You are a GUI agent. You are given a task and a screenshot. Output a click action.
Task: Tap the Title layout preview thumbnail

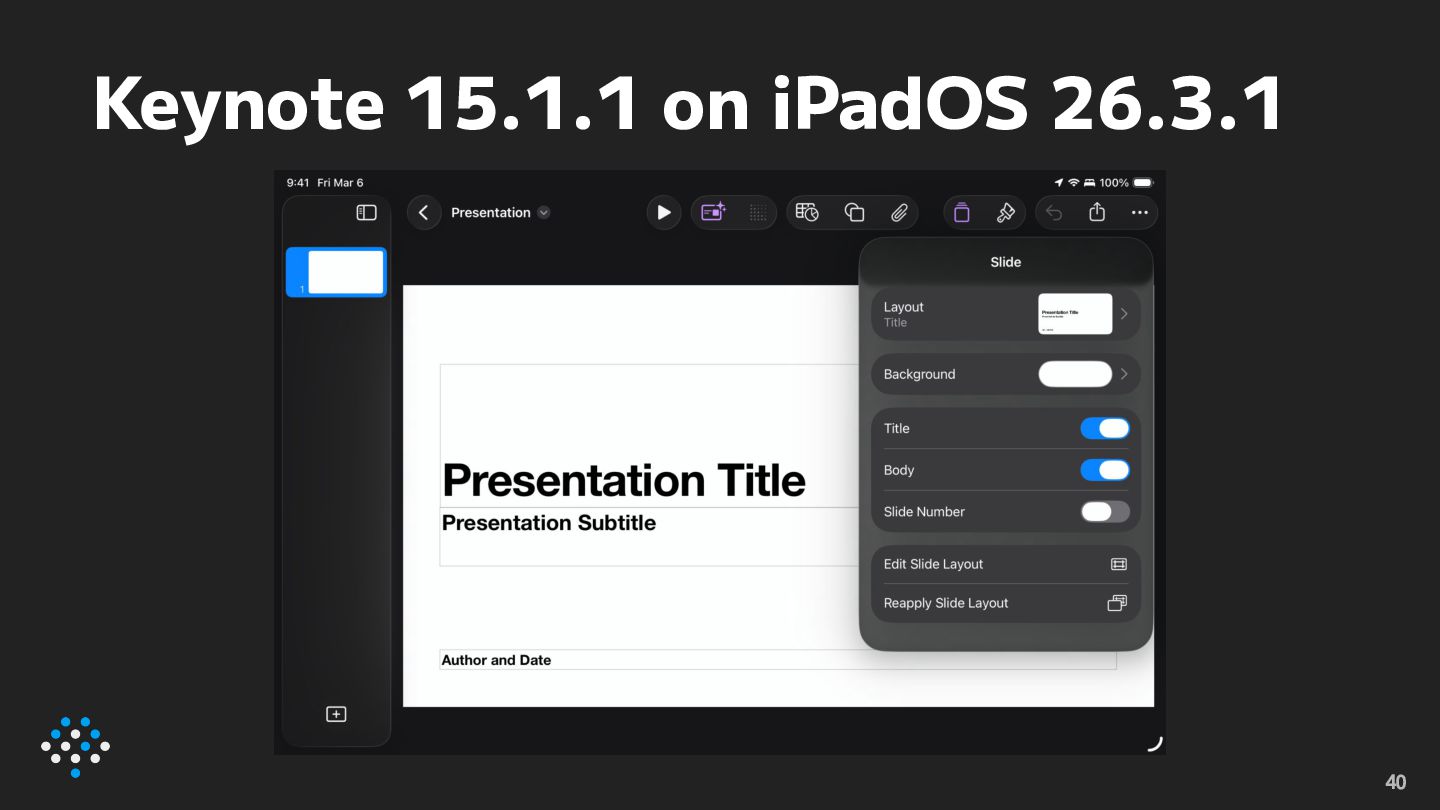point(1075,314)
